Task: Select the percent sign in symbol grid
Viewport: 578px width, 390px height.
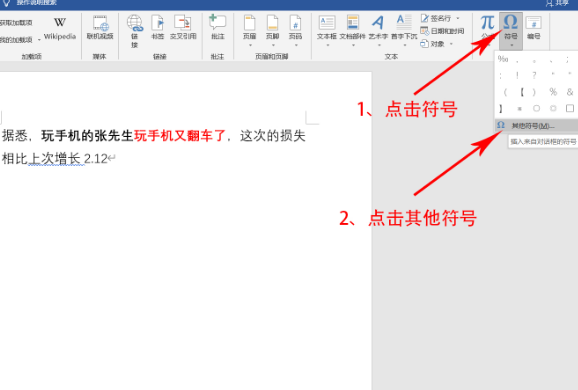Action: pos(553,92)
